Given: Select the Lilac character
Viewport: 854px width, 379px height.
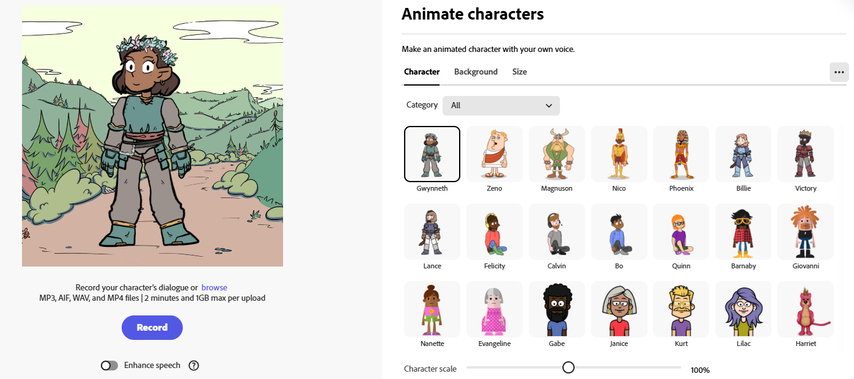Looking at the screenshot, I should tap(743, 309).
